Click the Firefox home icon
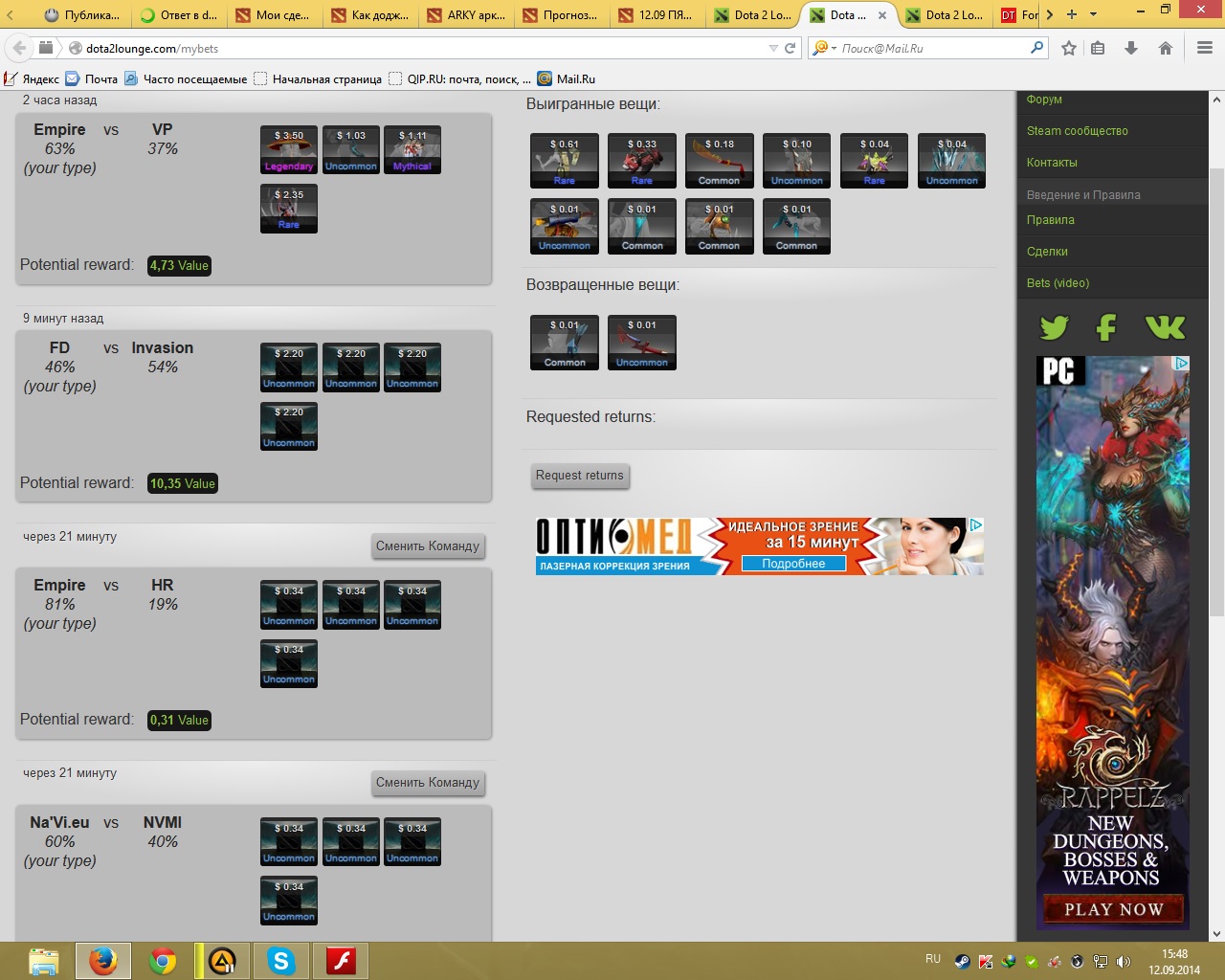The width and height of the screenshot is (1225, 980). 1165,48
